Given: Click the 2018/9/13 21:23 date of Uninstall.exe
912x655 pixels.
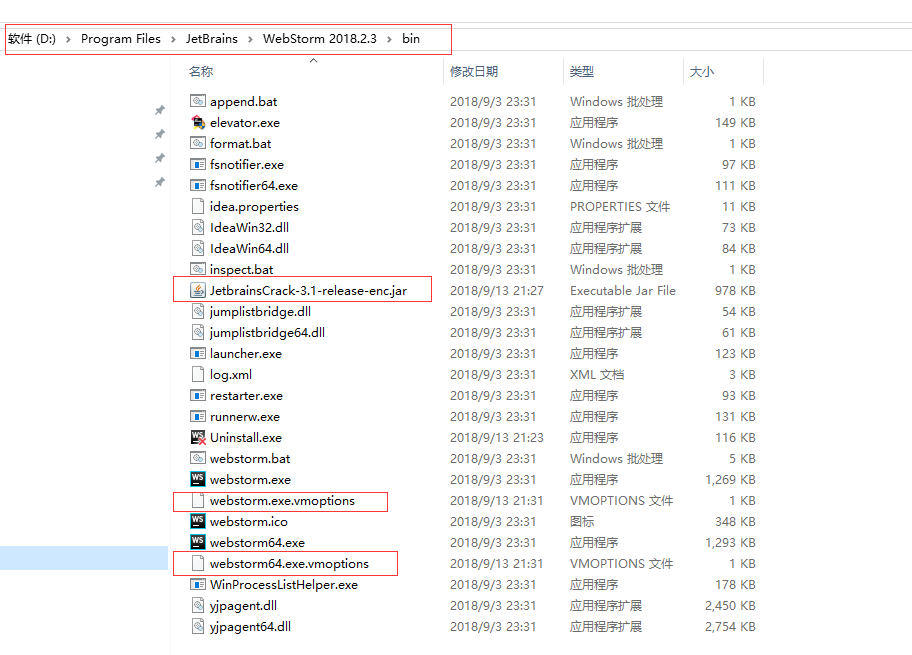Looking at the screenshot, I should pyautogui.click(x=497, y=437).
